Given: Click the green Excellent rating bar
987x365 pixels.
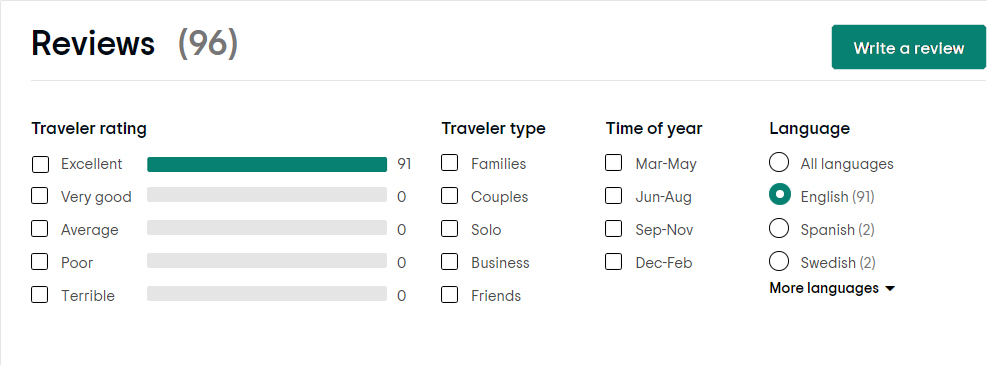Looking at the screenshot, I should click(x=267, y=164).
